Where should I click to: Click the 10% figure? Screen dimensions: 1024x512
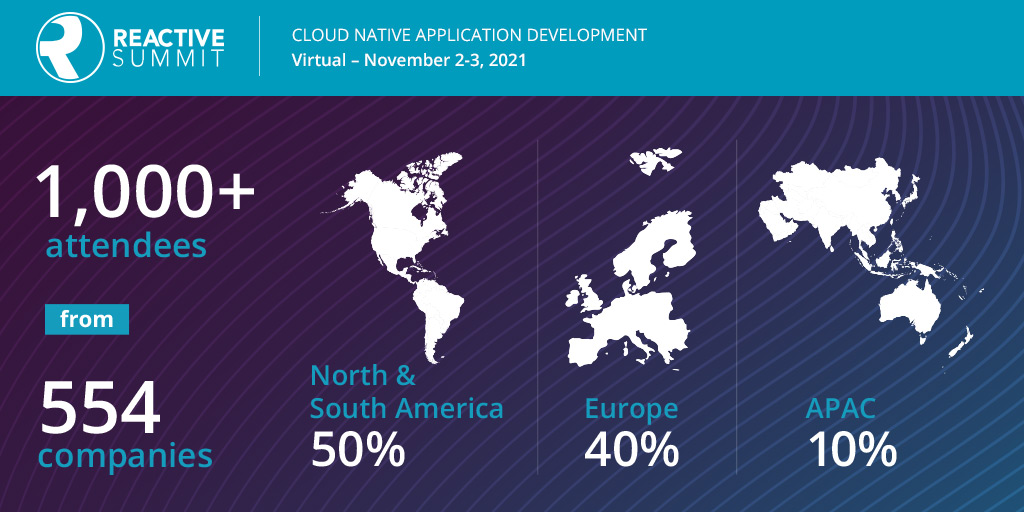coord(852,450)
